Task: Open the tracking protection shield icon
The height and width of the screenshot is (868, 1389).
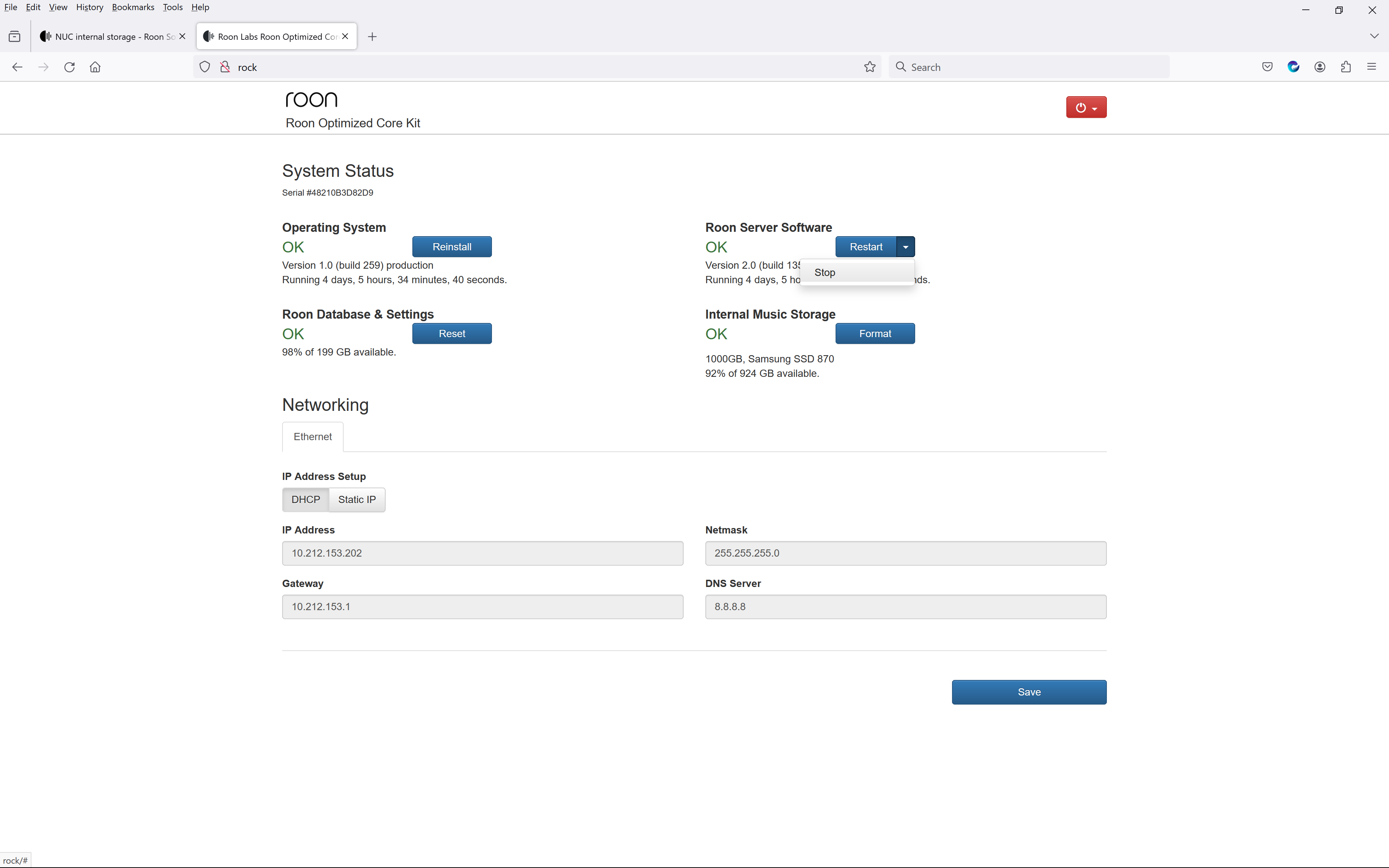Action: click(204, 67)
